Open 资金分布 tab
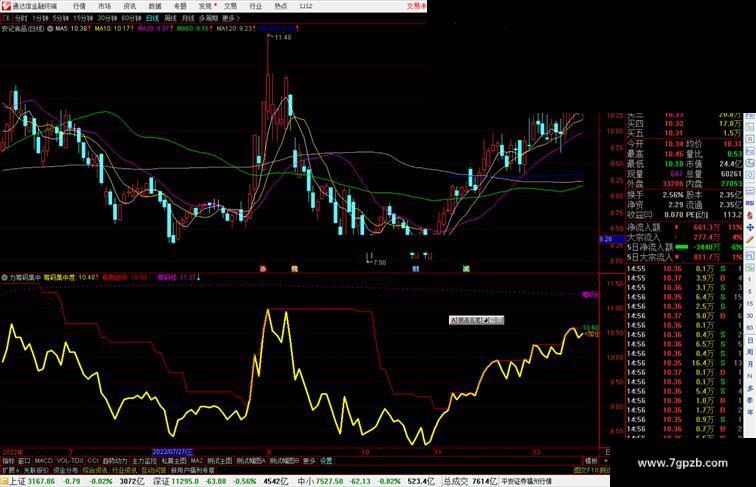This screenshot has height=487, width=756. [65, 470]
